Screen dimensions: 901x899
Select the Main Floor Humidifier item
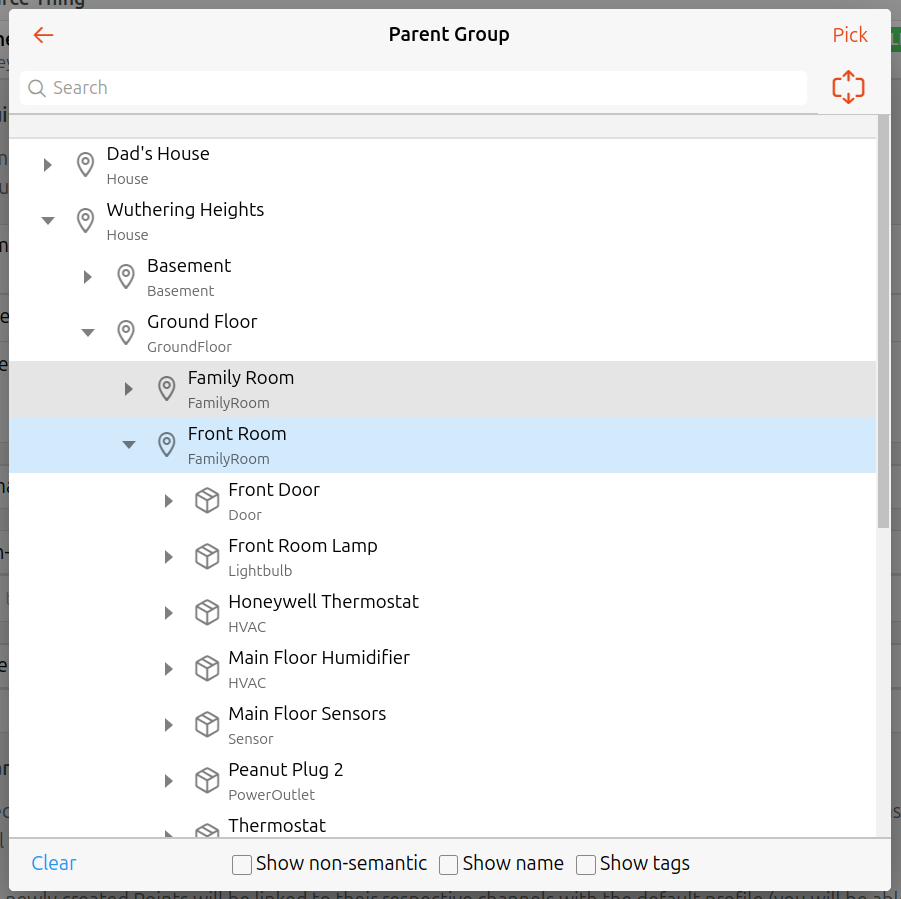click(319, 658)
